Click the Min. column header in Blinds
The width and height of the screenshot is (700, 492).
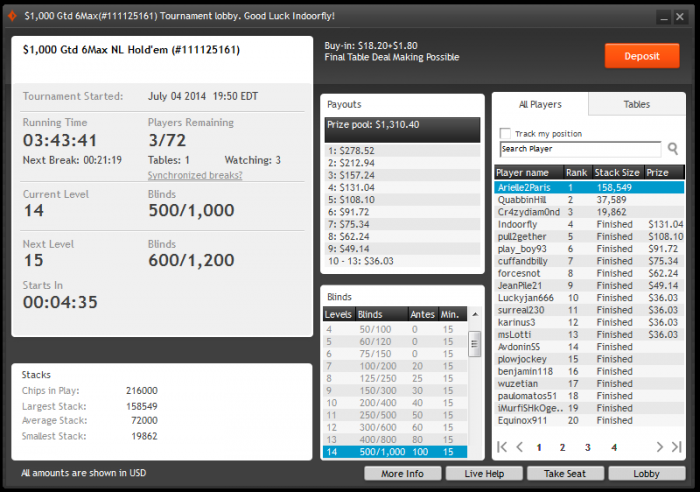[x=452, y=314]
